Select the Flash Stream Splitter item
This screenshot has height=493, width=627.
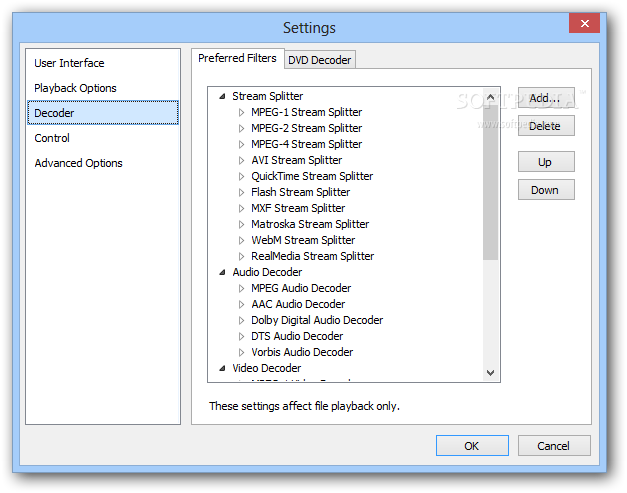pos(300,192)
